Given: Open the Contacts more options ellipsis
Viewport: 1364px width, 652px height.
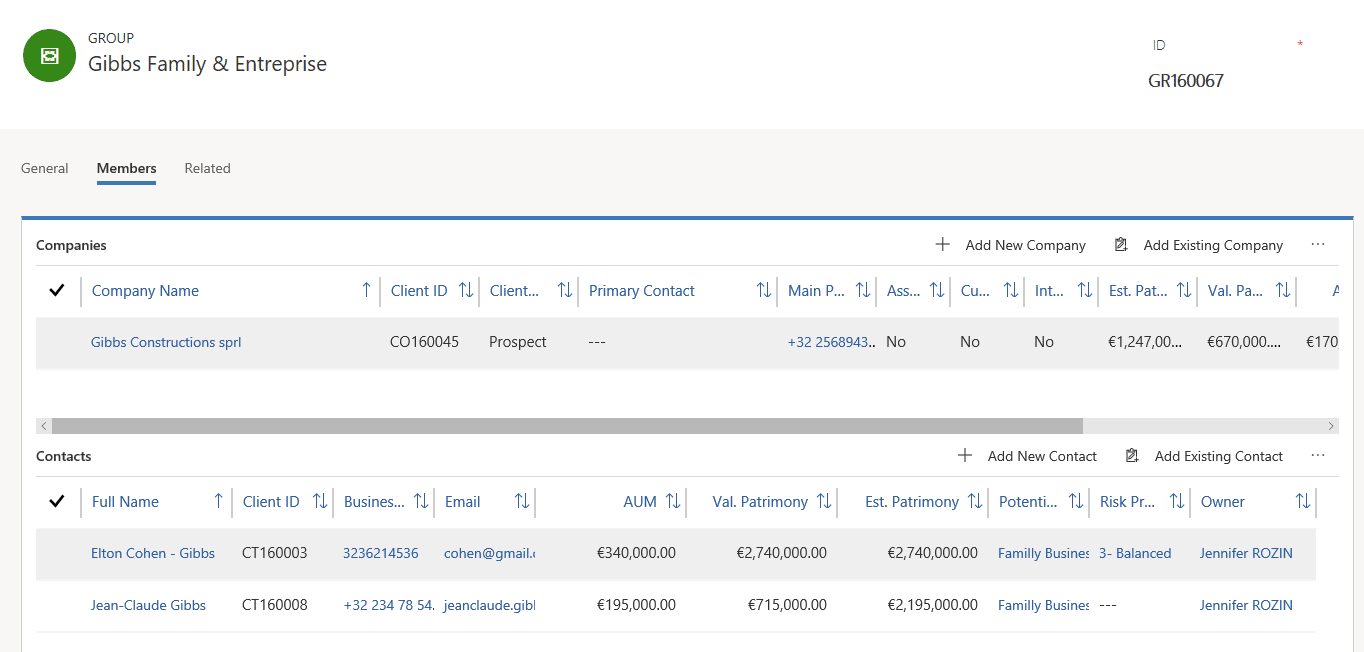Looking at the screenshot, I should pos(1317,455).
